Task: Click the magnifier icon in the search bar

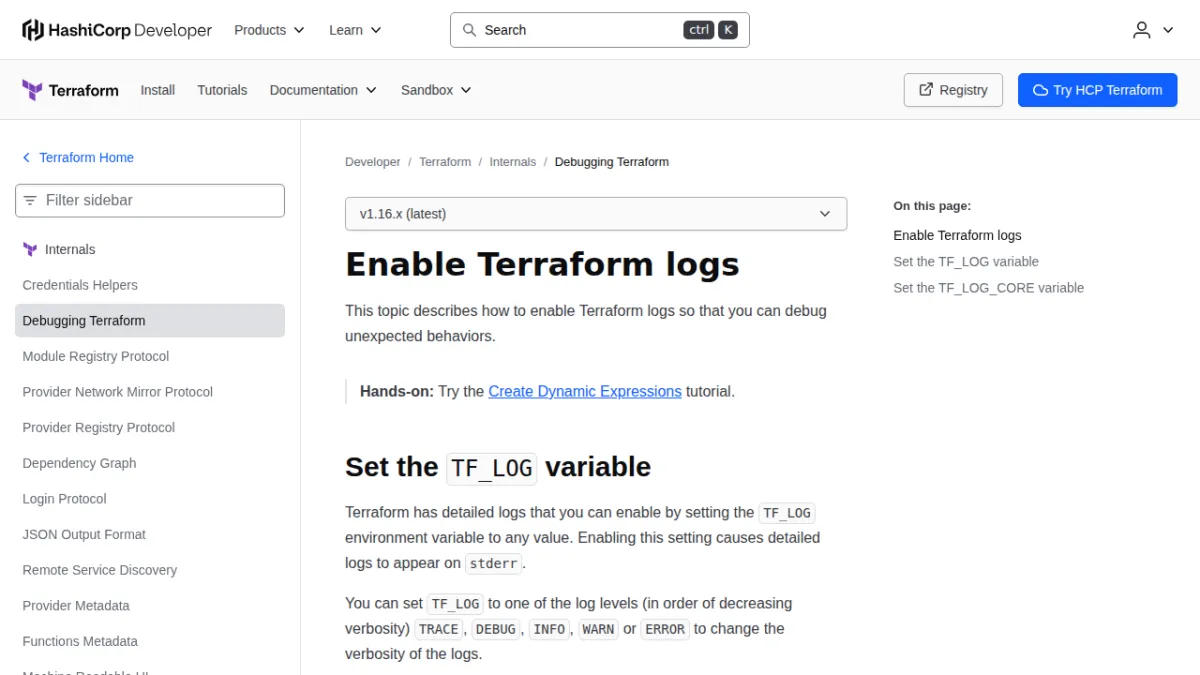Action: tap(469, 30)
